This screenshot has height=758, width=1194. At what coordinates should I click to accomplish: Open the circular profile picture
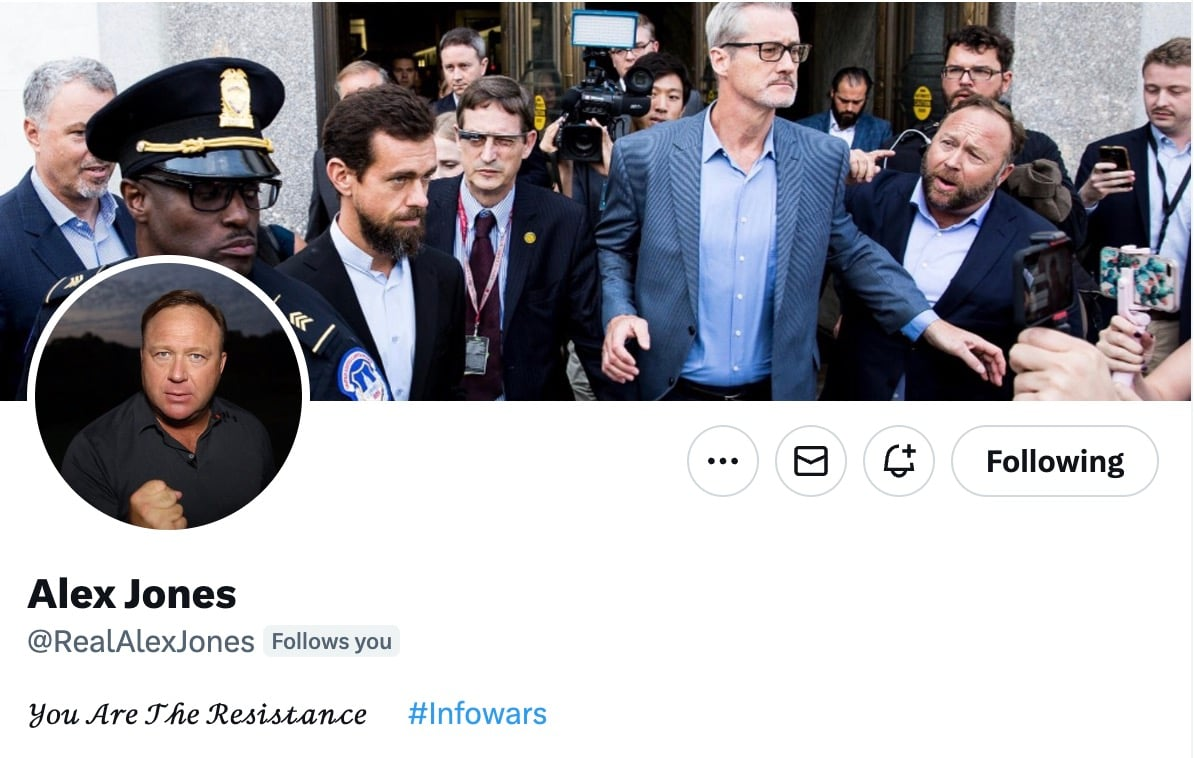point(168,396)
